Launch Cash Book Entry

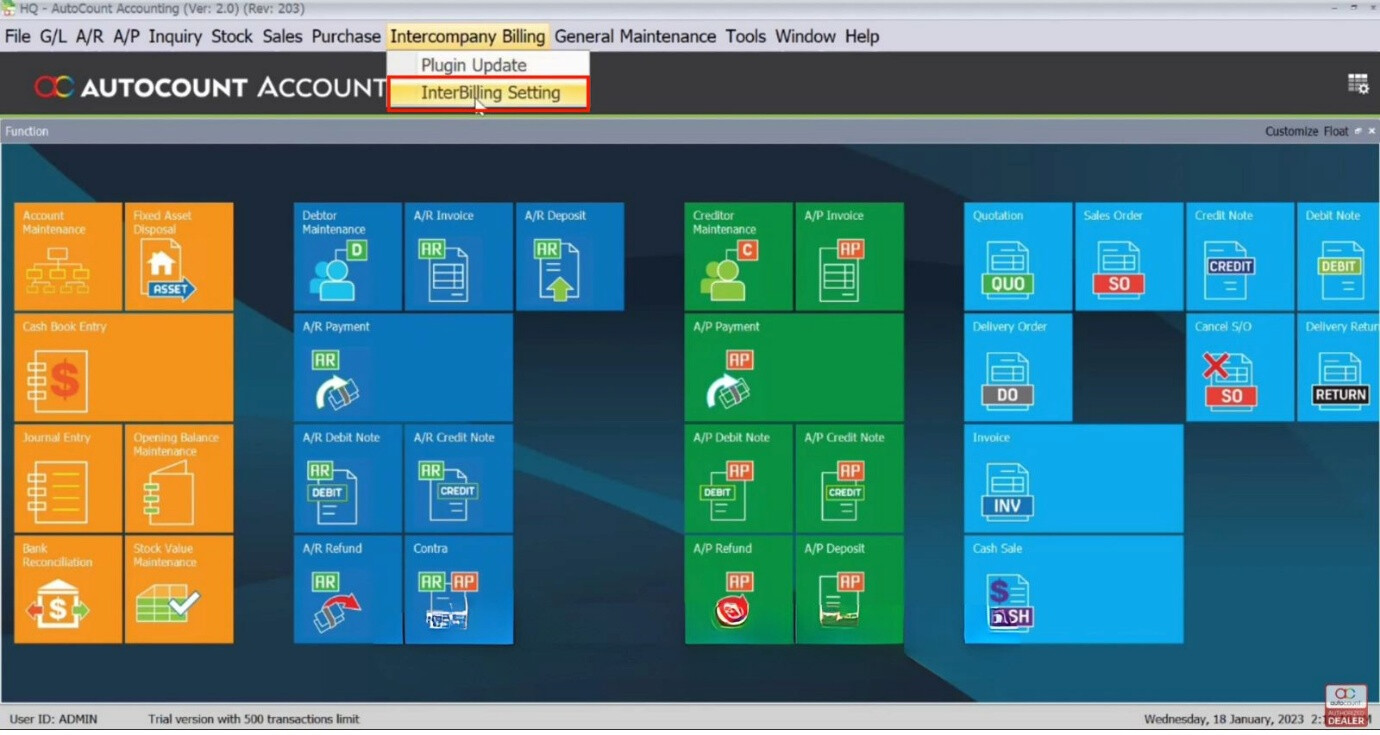point(123,368)
